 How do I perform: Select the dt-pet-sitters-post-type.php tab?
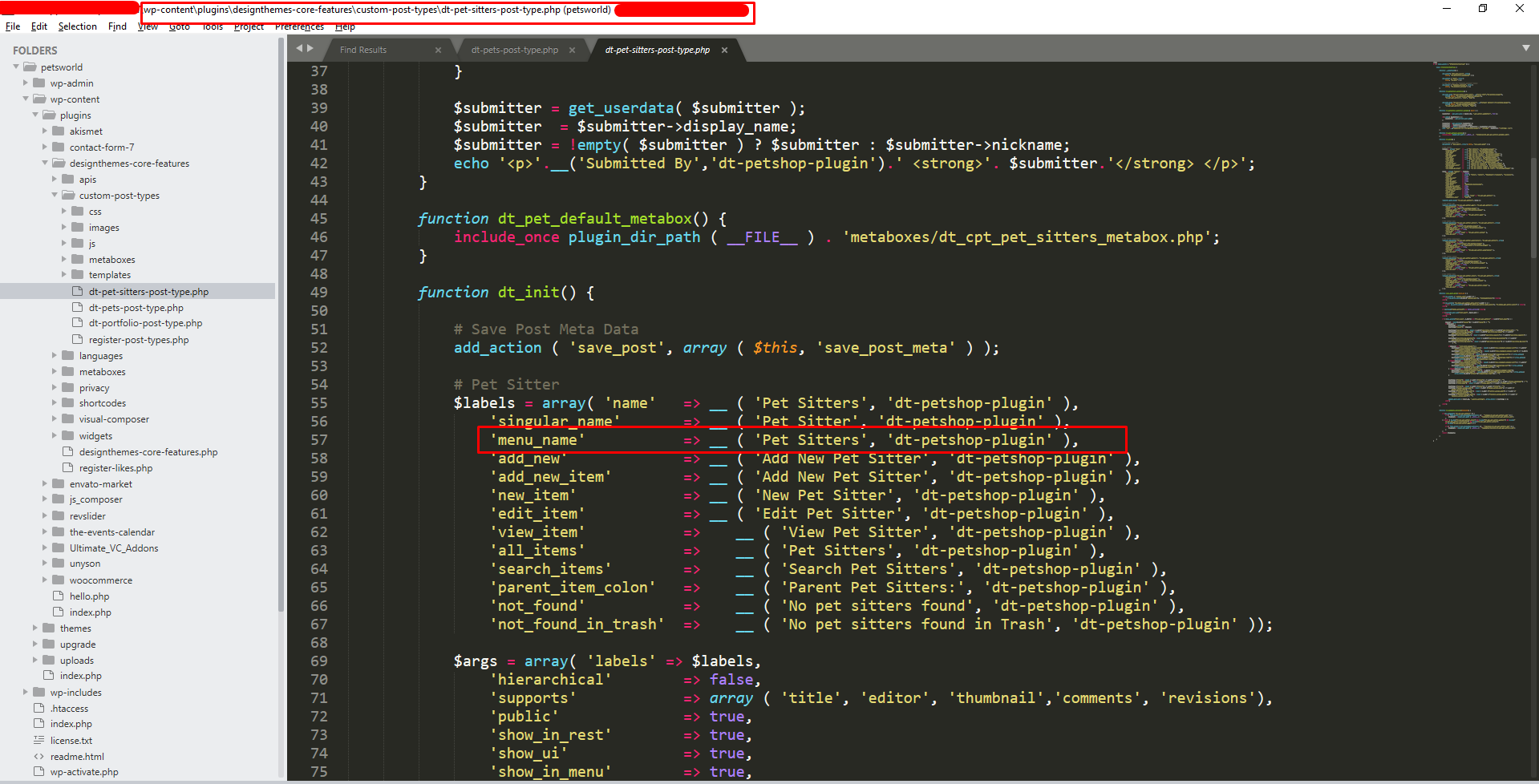coord(658,50)
